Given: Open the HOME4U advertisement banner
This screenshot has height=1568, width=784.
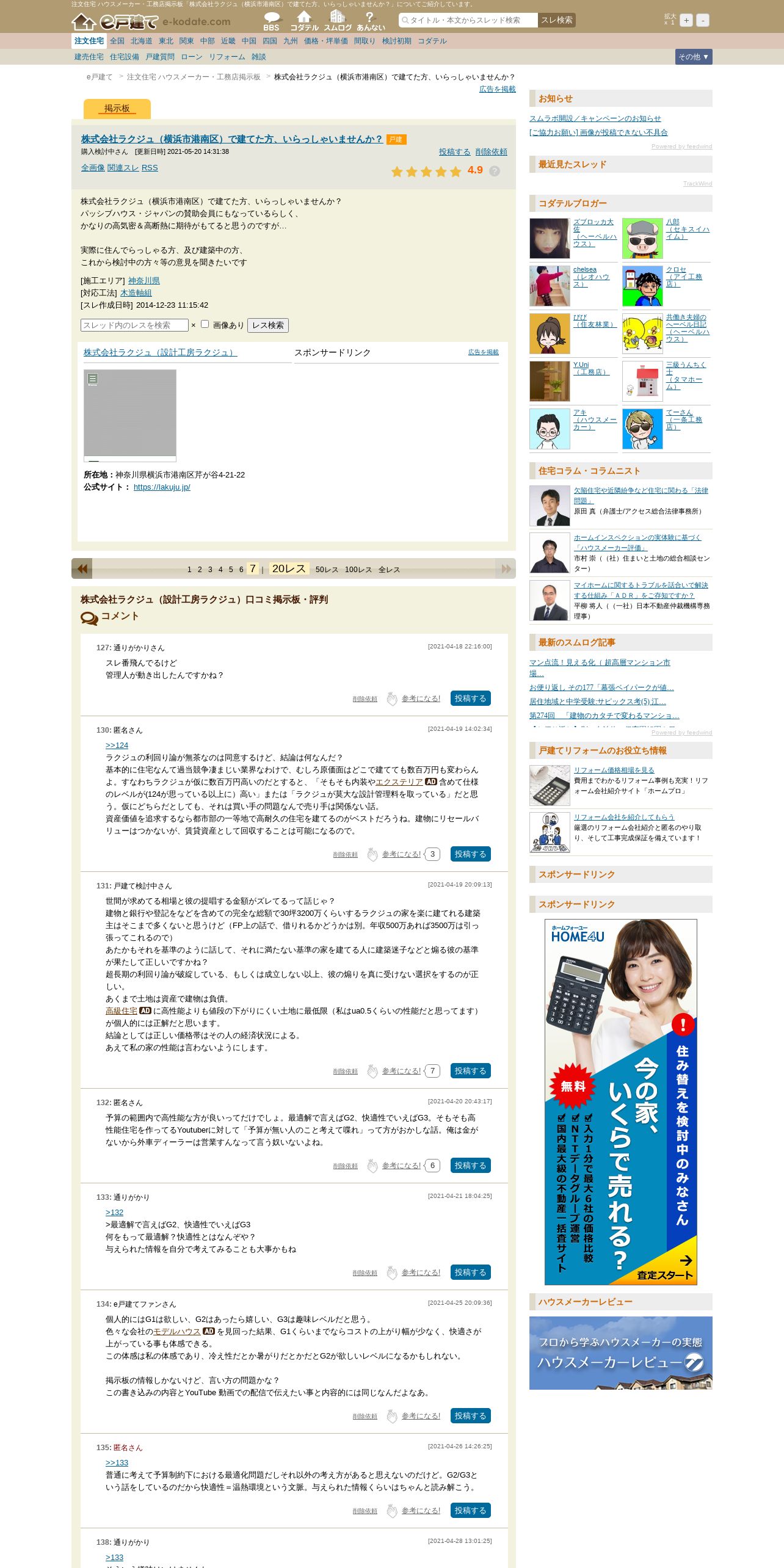Looking at the screenshot, I should coord(621,1102).
